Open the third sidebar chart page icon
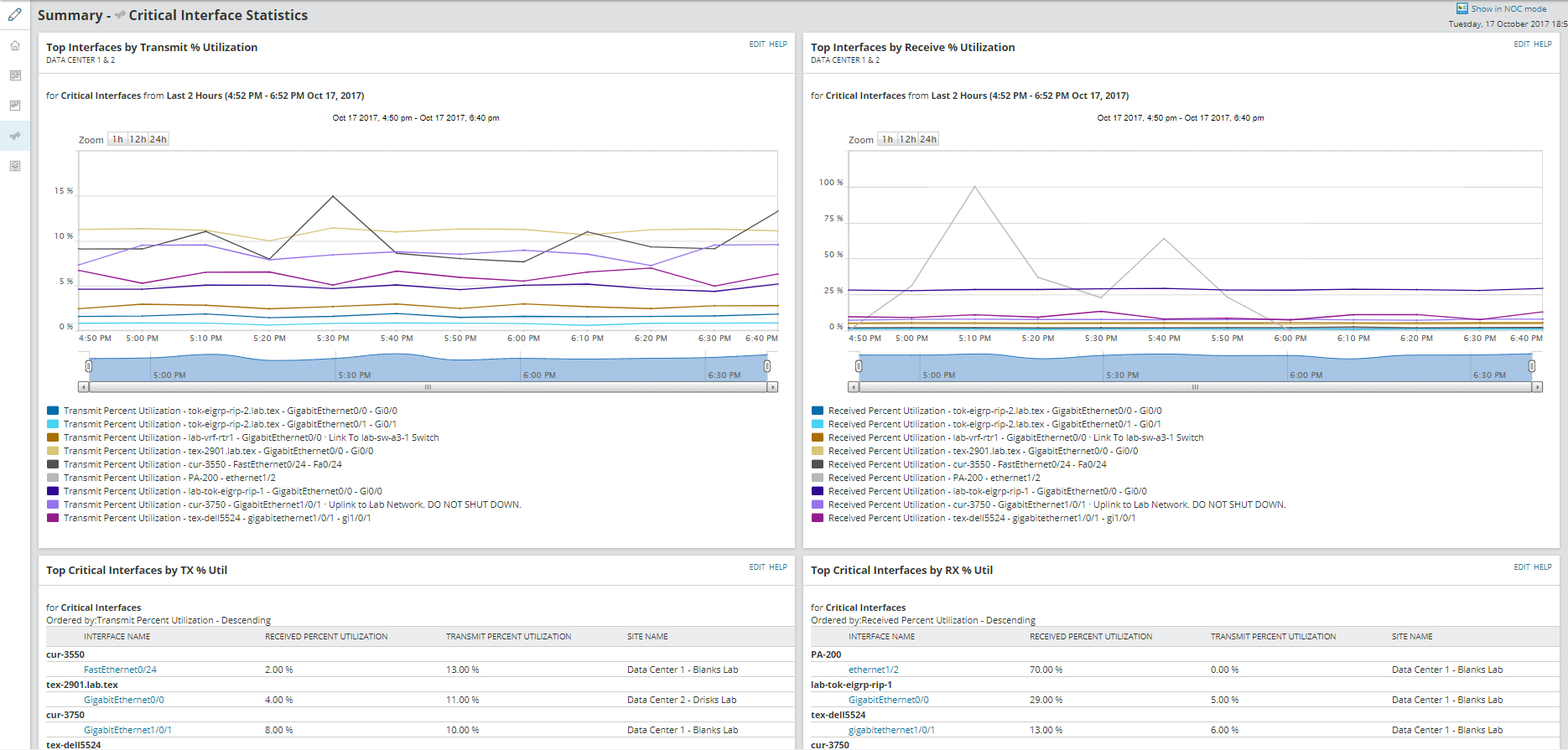 click(15, 106)
